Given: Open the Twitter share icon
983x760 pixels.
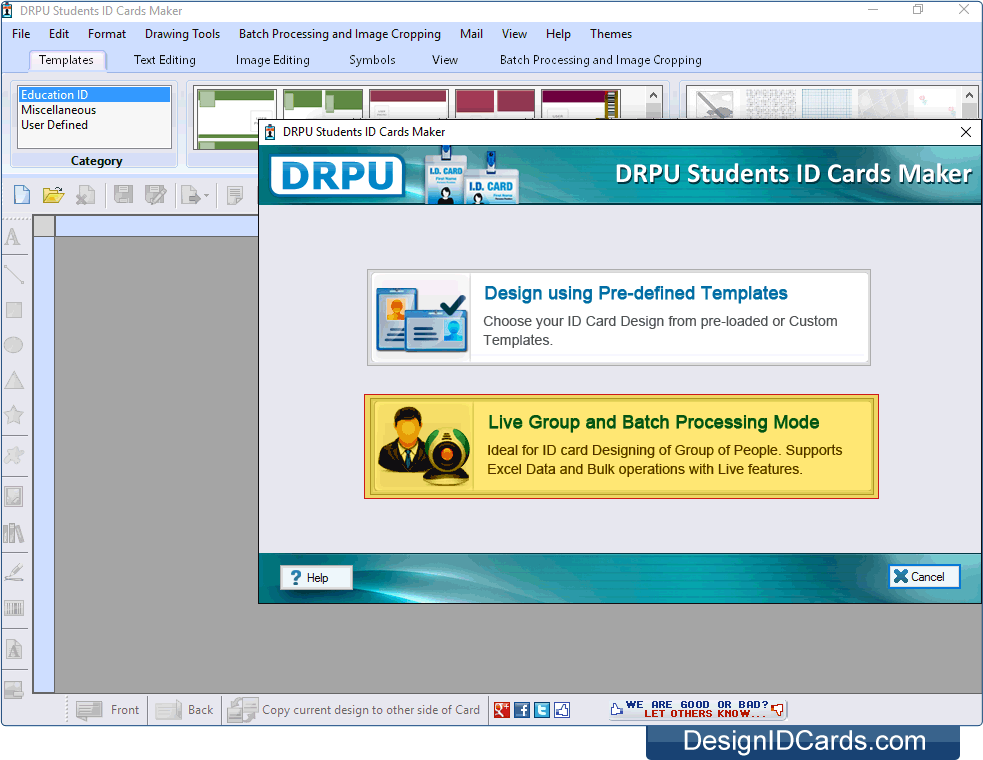Looking at the screenshot, I should coord(542,709).
